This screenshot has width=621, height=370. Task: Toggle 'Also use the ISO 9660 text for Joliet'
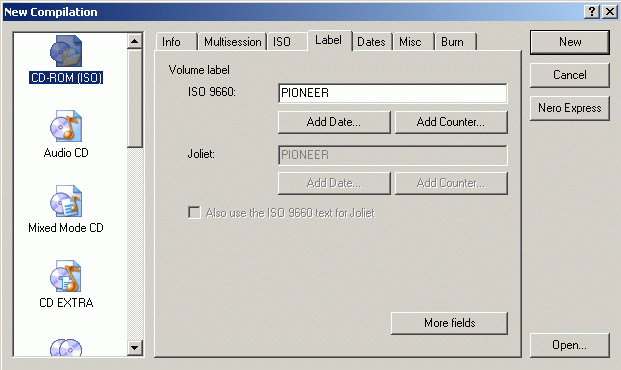(194, 213)
